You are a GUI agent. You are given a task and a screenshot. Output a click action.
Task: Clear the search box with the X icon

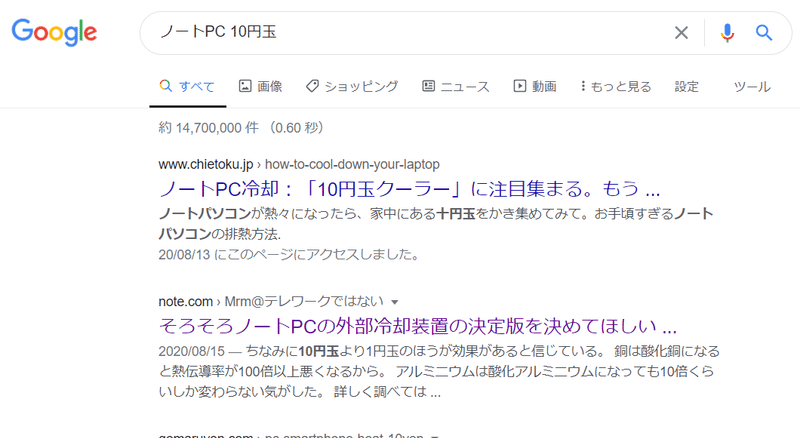pyautogui.click(x=681, y=33)
